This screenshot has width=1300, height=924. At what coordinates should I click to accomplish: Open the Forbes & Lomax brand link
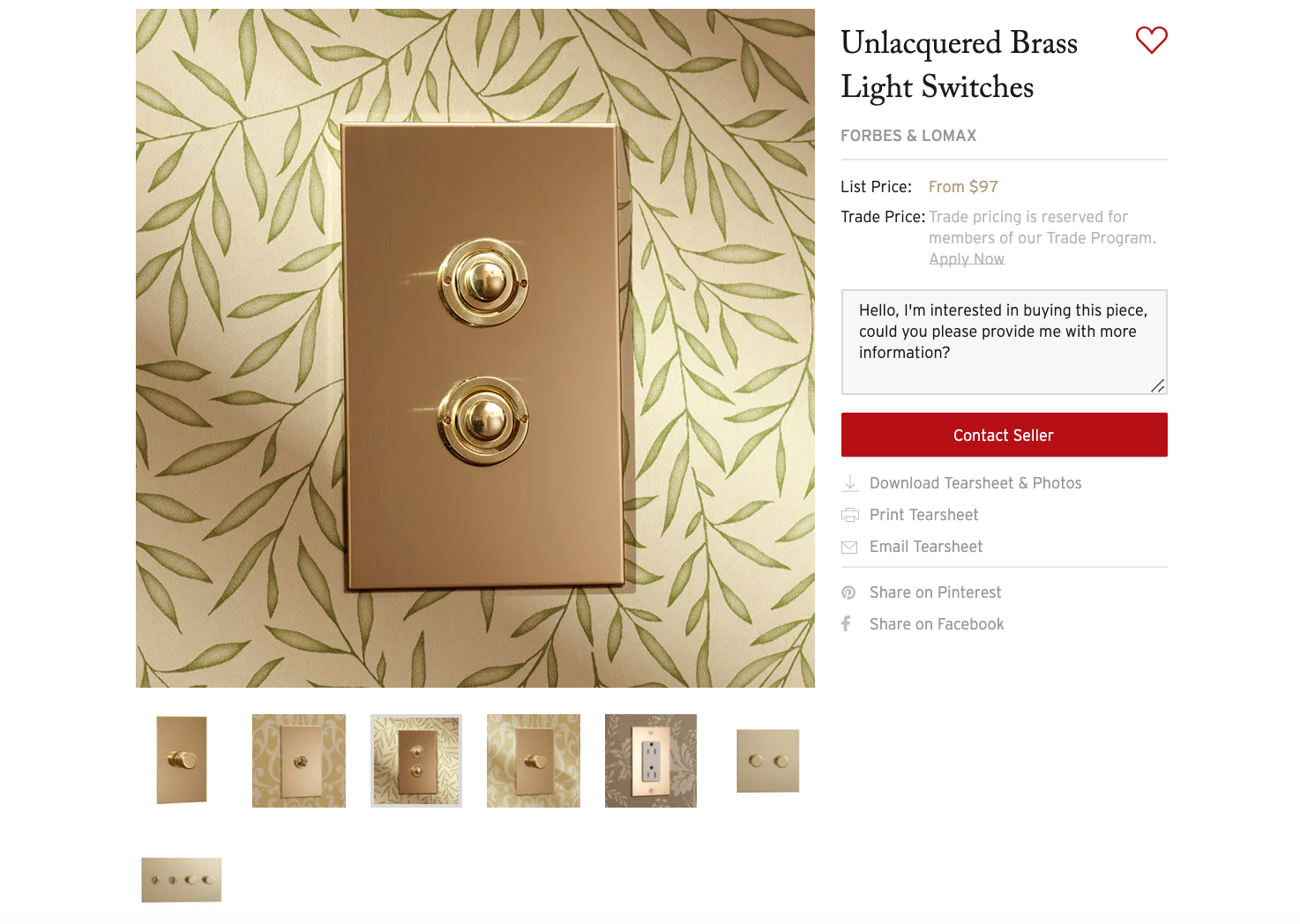coord(908,136)
